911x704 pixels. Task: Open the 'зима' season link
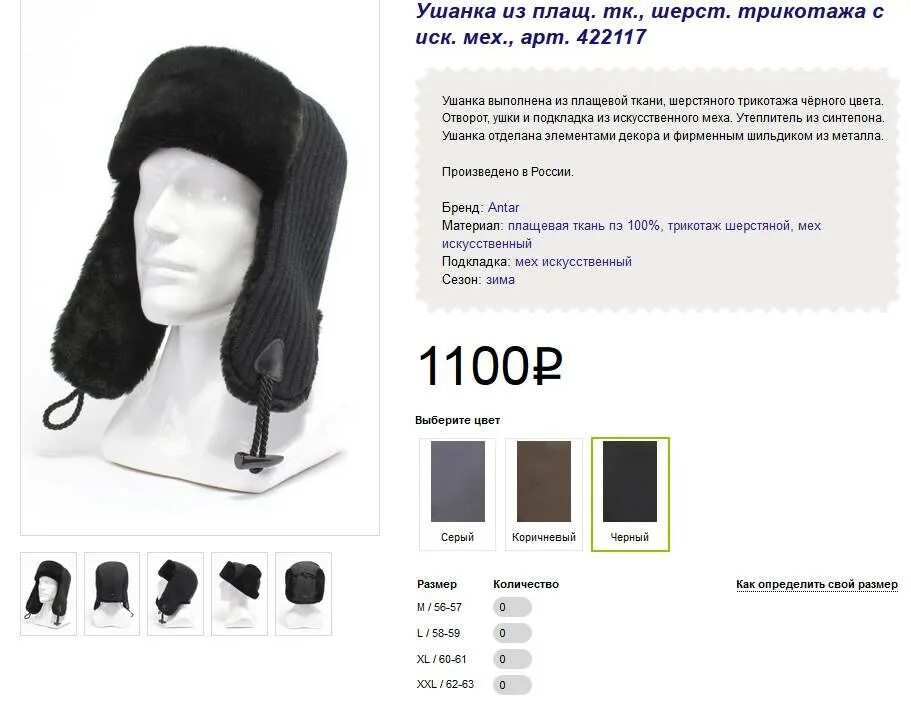pos(500,280)
